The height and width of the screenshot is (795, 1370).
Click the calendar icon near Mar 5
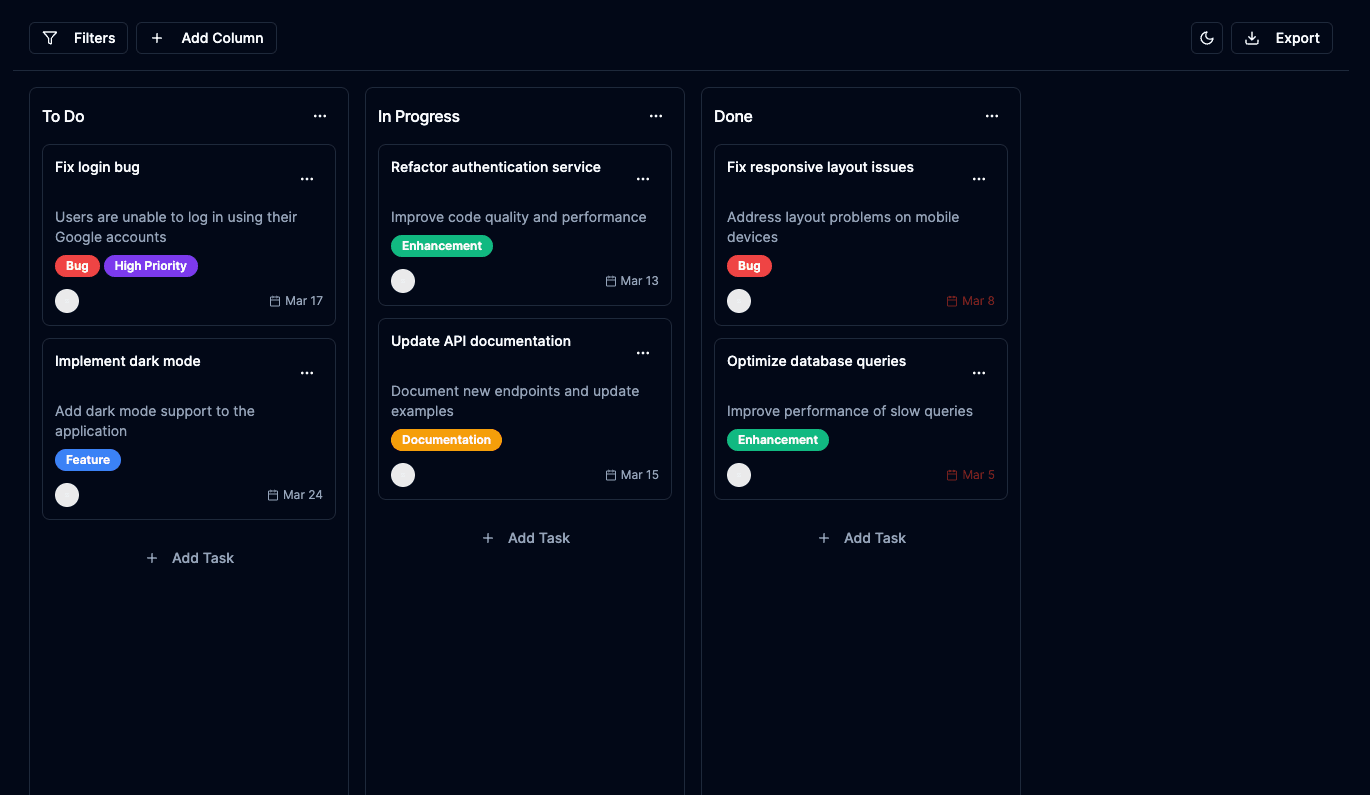click(951, 474)
